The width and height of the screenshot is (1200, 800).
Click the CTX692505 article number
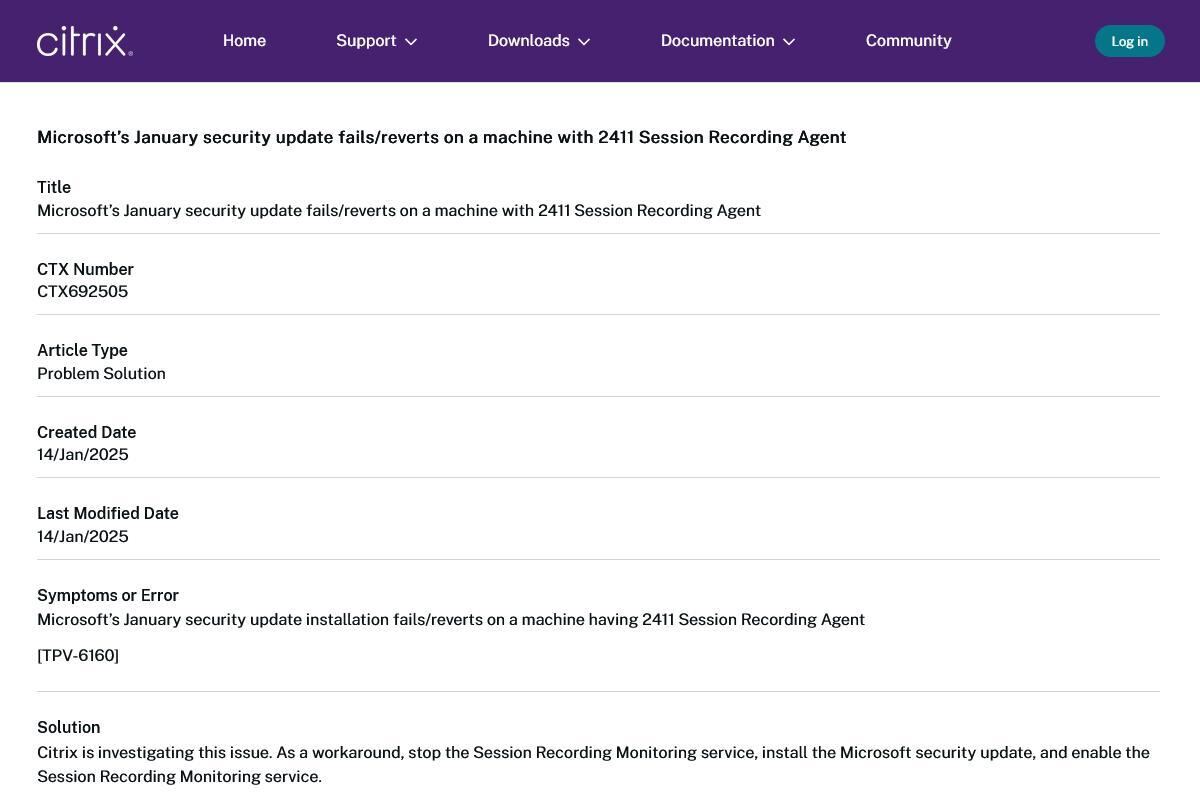tap(82, 292)
